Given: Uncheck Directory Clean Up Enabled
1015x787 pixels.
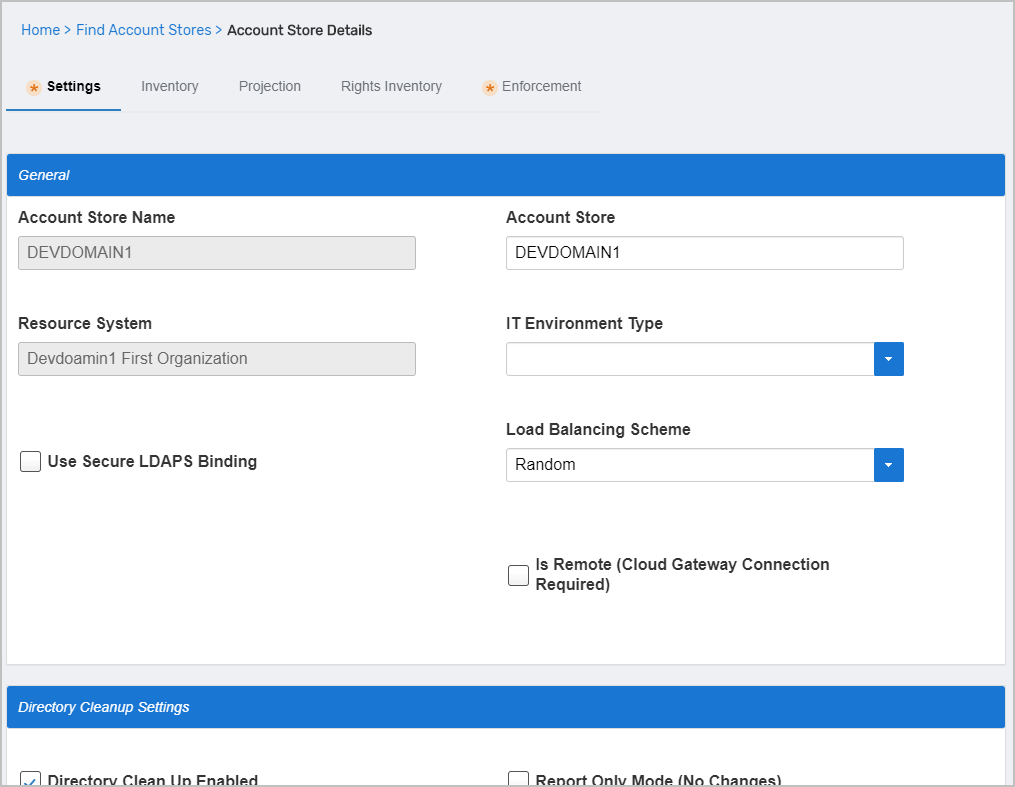Looking at the screenshot, I should [x=31, y=780].
